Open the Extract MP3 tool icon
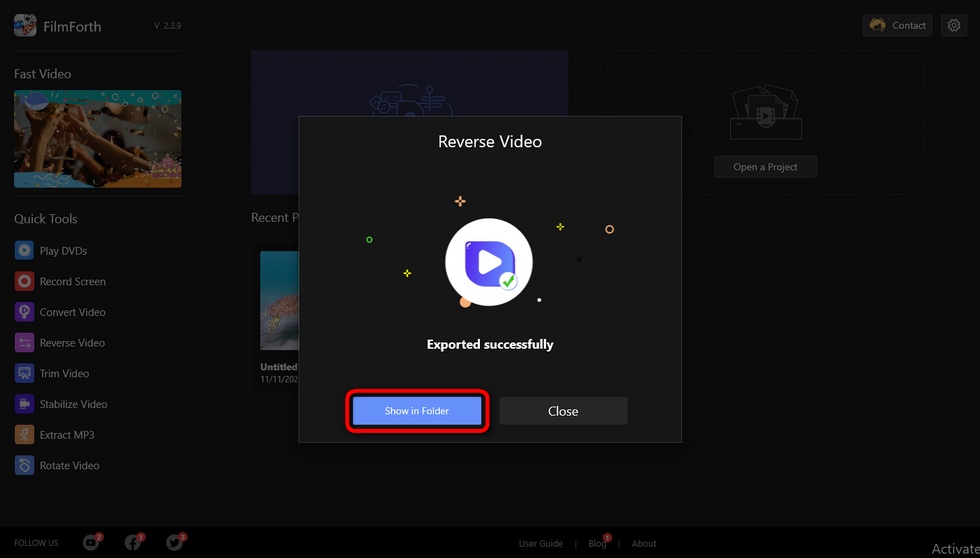This screenshot has height=558, width=980. tap(24, 434)
